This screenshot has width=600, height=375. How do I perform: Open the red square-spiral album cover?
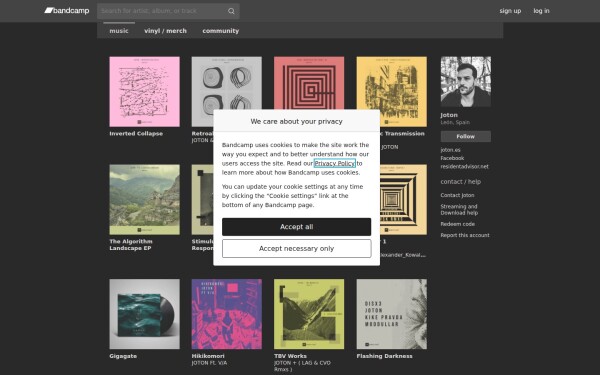[309, 83]
